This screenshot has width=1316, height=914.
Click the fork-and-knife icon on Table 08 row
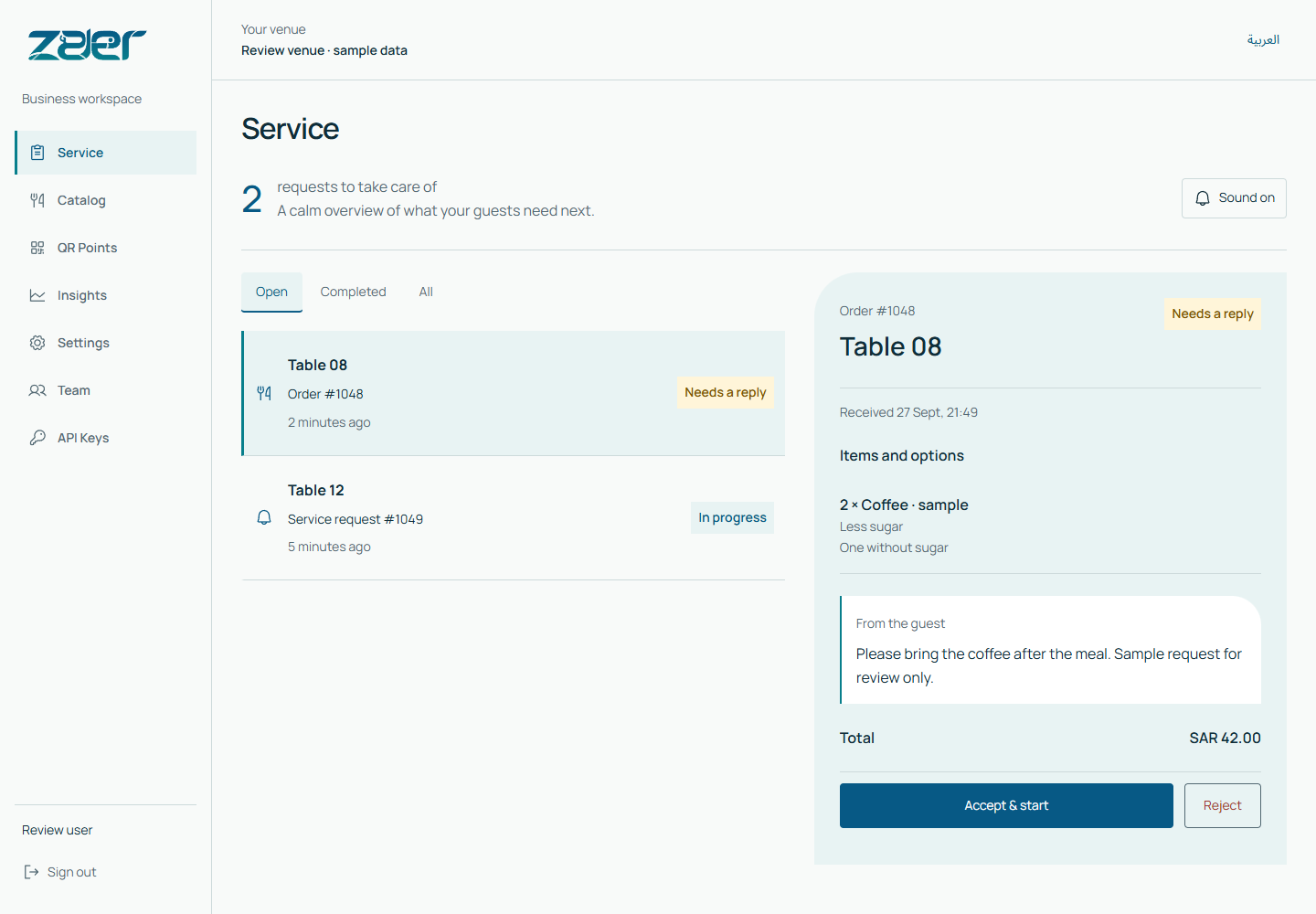(264, 393)
